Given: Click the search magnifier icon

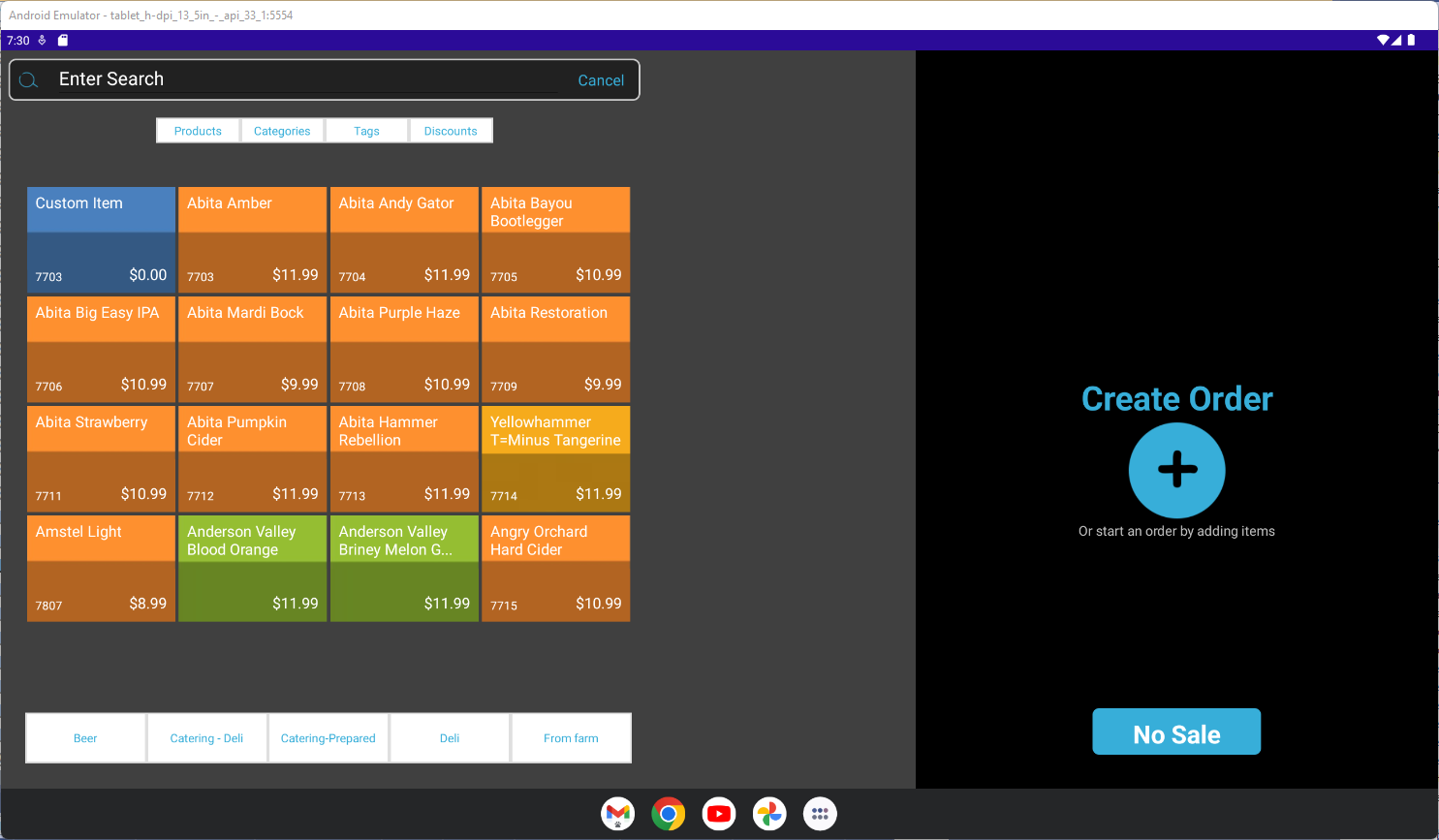Looking at the screenshot, I should 28,80.
